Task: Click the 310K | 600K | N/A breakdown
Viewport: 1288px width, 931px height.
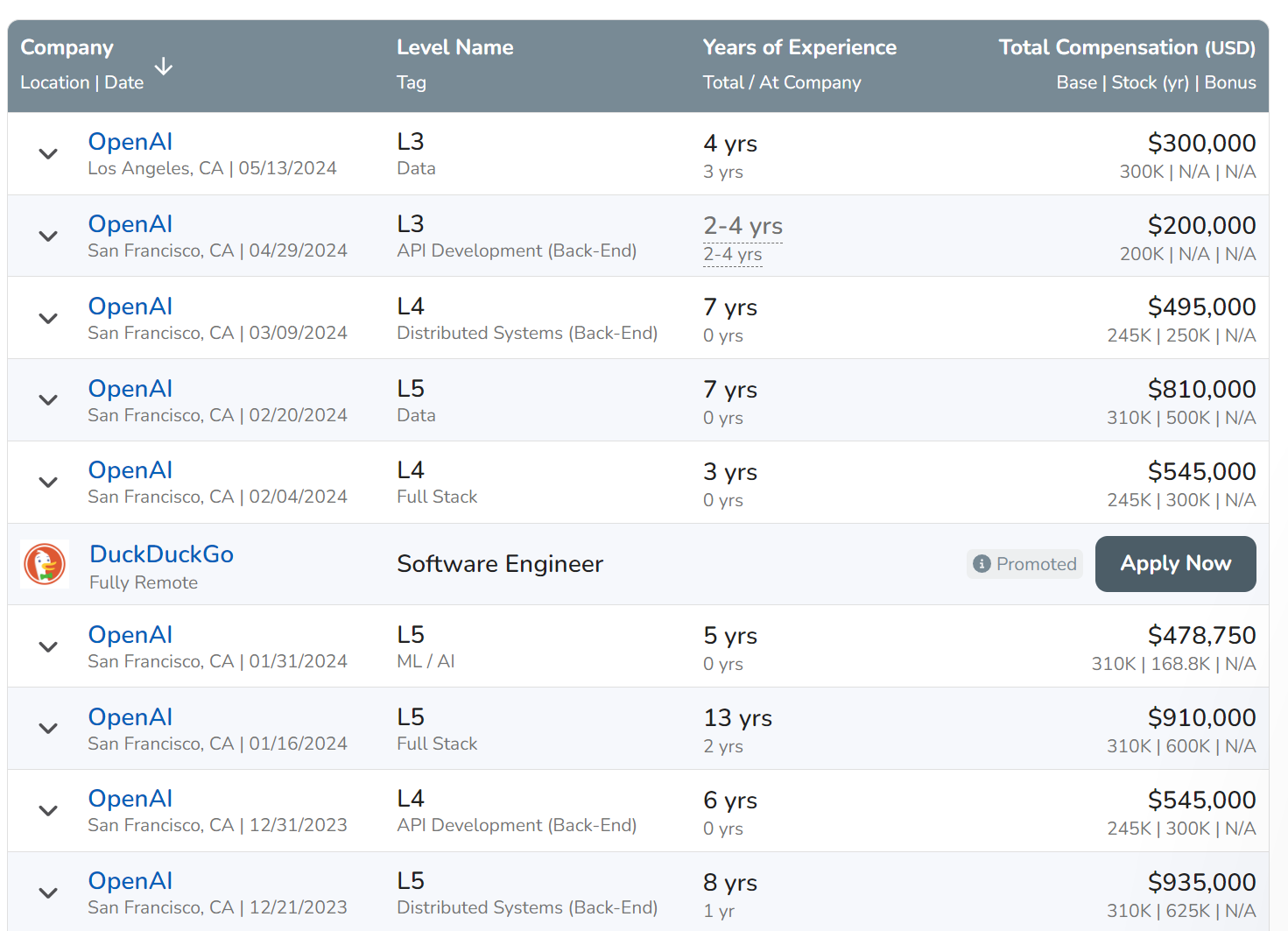Action: [x=1181, y=746]
